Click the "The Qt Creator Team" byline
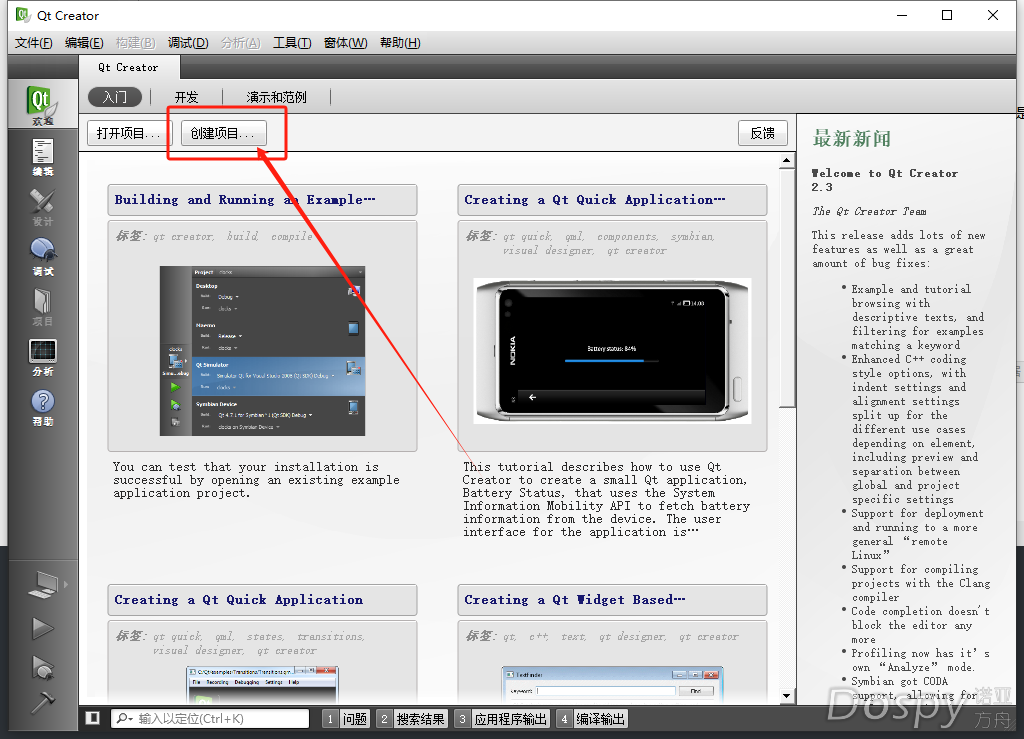The width and height of the screenshot is (1024, 739). (869, 212)
